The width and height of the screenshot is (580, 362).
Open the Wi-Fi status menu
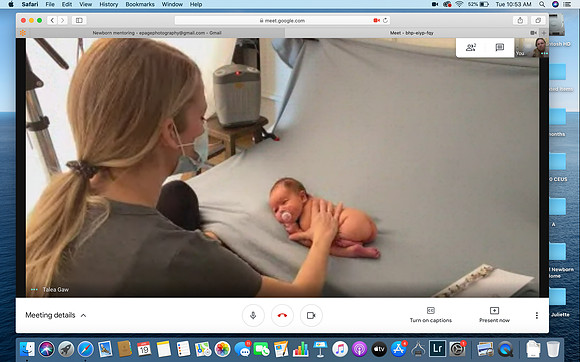459,4
